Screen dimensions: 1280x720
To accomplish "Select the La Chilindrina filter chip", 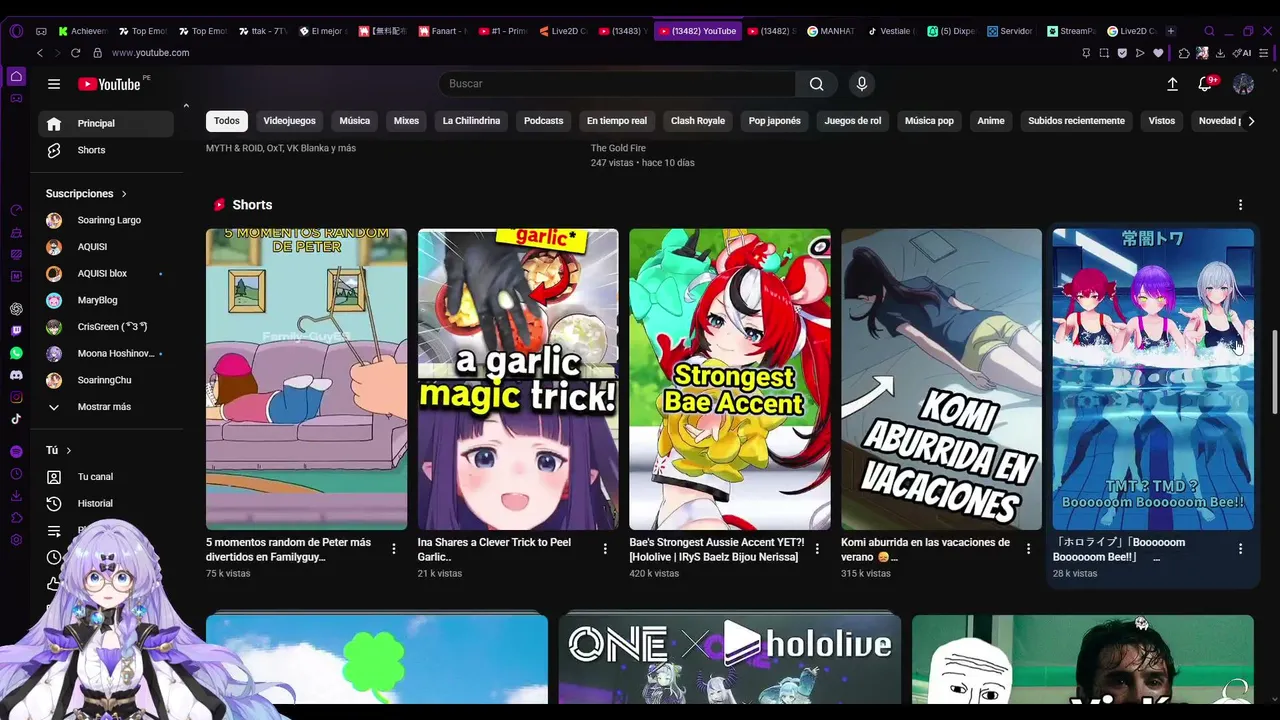I will click(471, 121).
